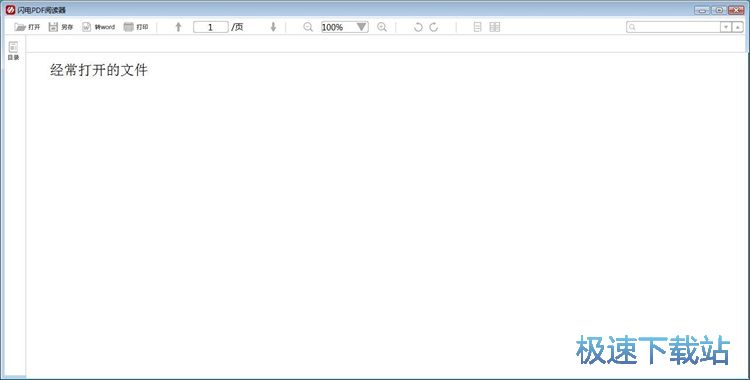The width and height of the screenshot is (750, 380).
Task: Click the 另存 save-as icon
Action: click(53, 27)
